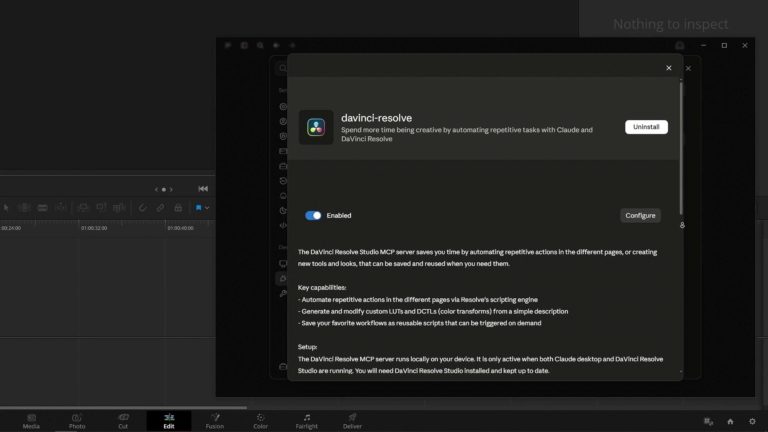The height and width of the screenshot is (432, 768).
Task: Choose the Replace Clip toolbar icon
Action: [x=119, y=208]
